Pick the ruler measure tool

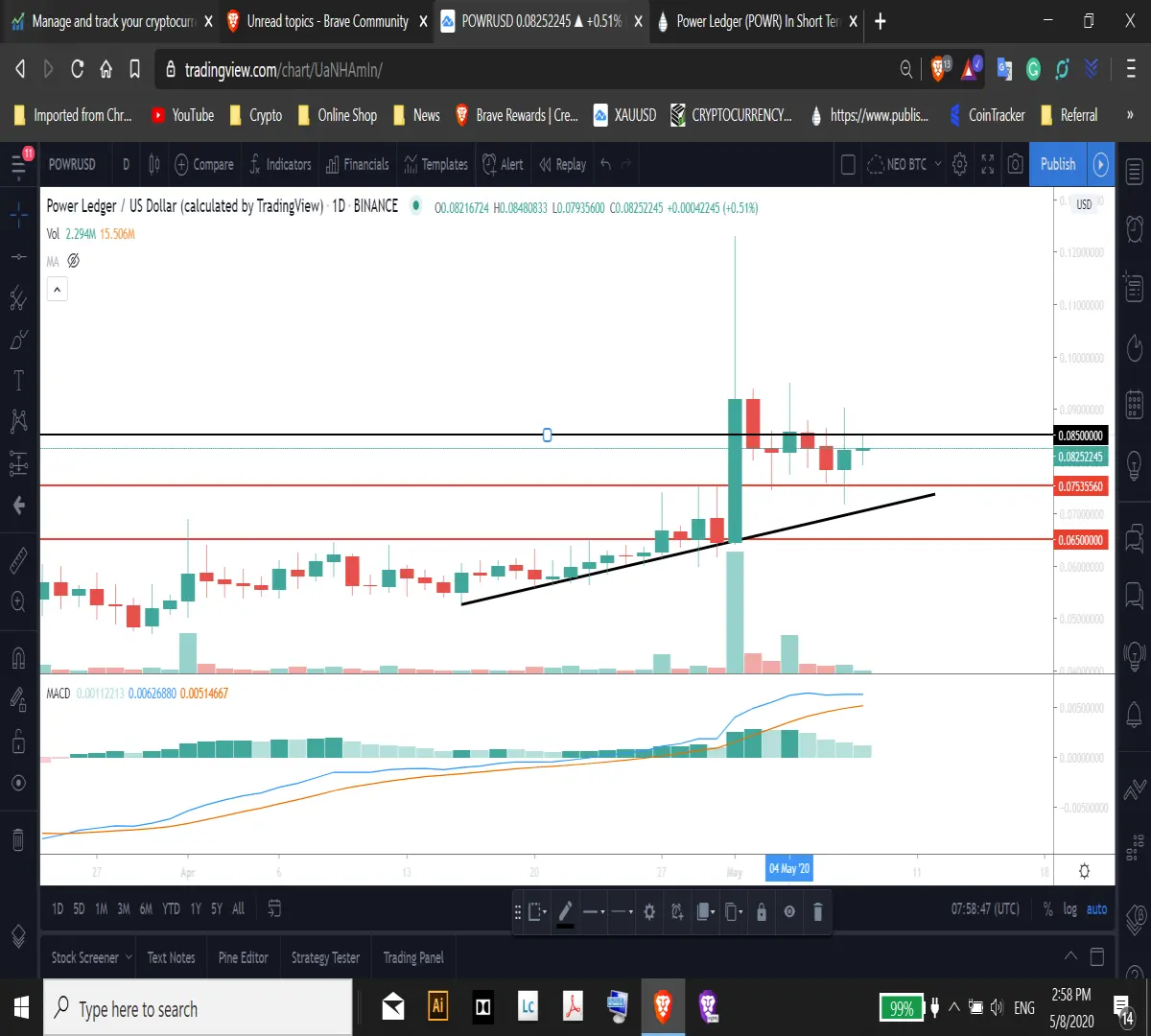point(18,561)
